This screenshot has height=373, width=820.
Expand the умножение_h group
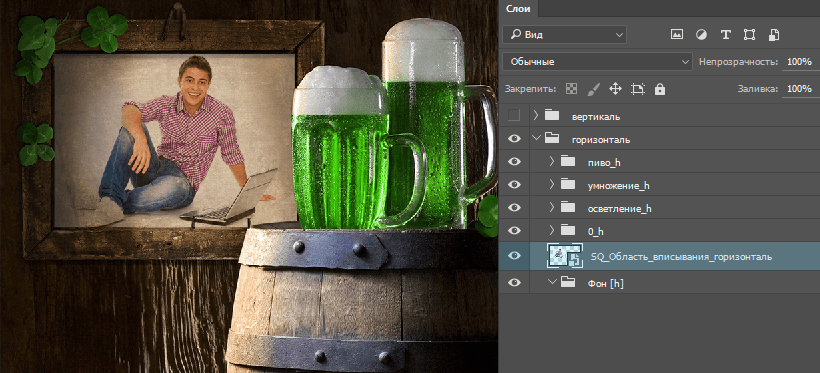552,184
